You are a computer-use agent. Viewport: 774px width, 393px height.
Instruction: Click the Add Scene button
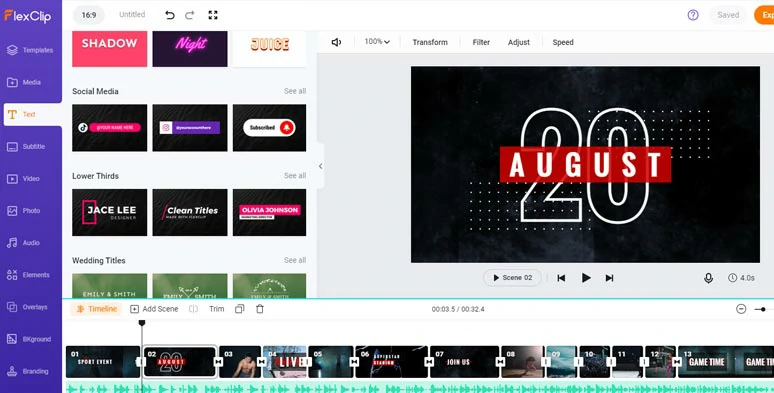point(154,309)
